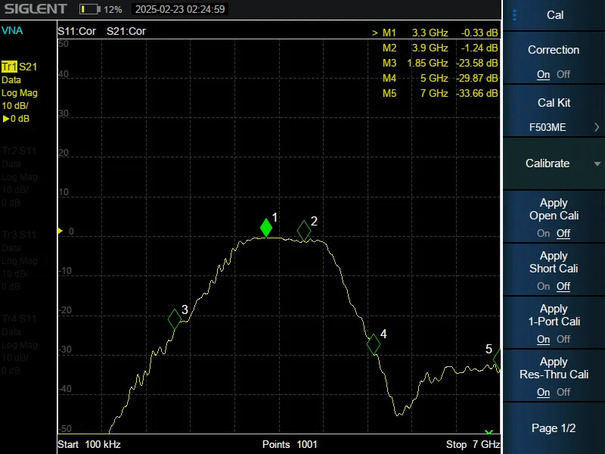Click the 12% battery percentage
605x454 pixels.
coord(113,10)
